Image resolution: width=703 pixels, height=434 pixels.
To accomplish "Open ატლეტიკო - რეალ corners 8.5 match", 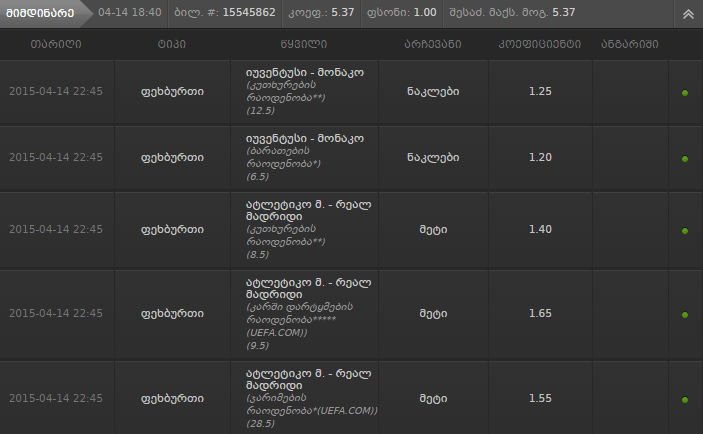I will coord(308,210).
